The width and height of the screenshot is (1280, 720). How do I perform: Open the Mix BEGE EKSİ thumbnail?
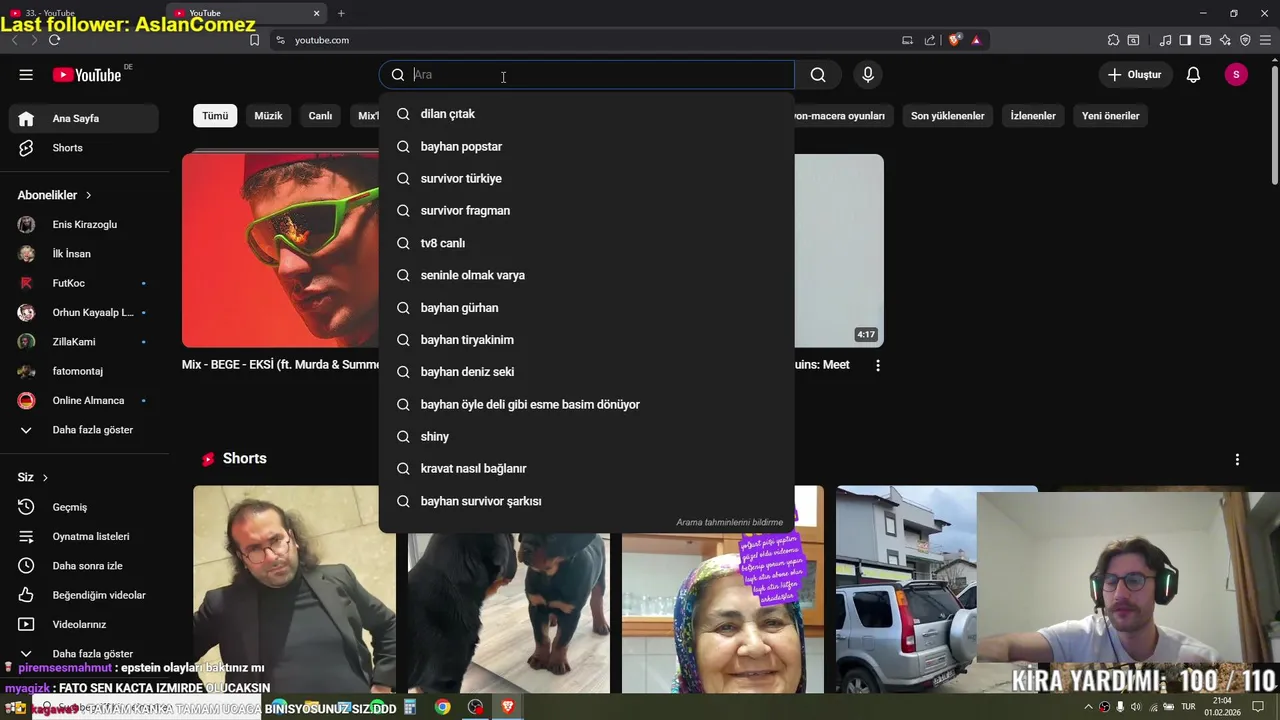[x=281, y=250]
